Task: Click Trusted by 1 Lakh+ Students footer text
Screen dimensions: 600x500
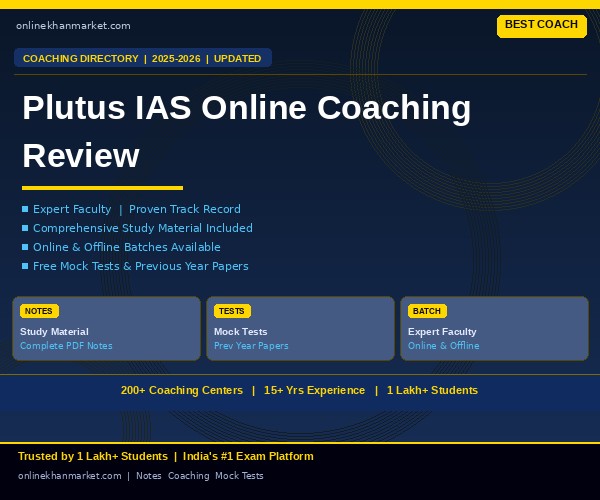Action: 93,456
